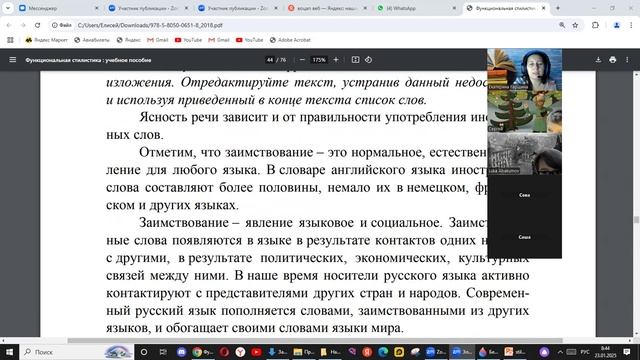Viewport: 640px width, 360px height.
Task: Print the PDF document
Action: (613, 60)
